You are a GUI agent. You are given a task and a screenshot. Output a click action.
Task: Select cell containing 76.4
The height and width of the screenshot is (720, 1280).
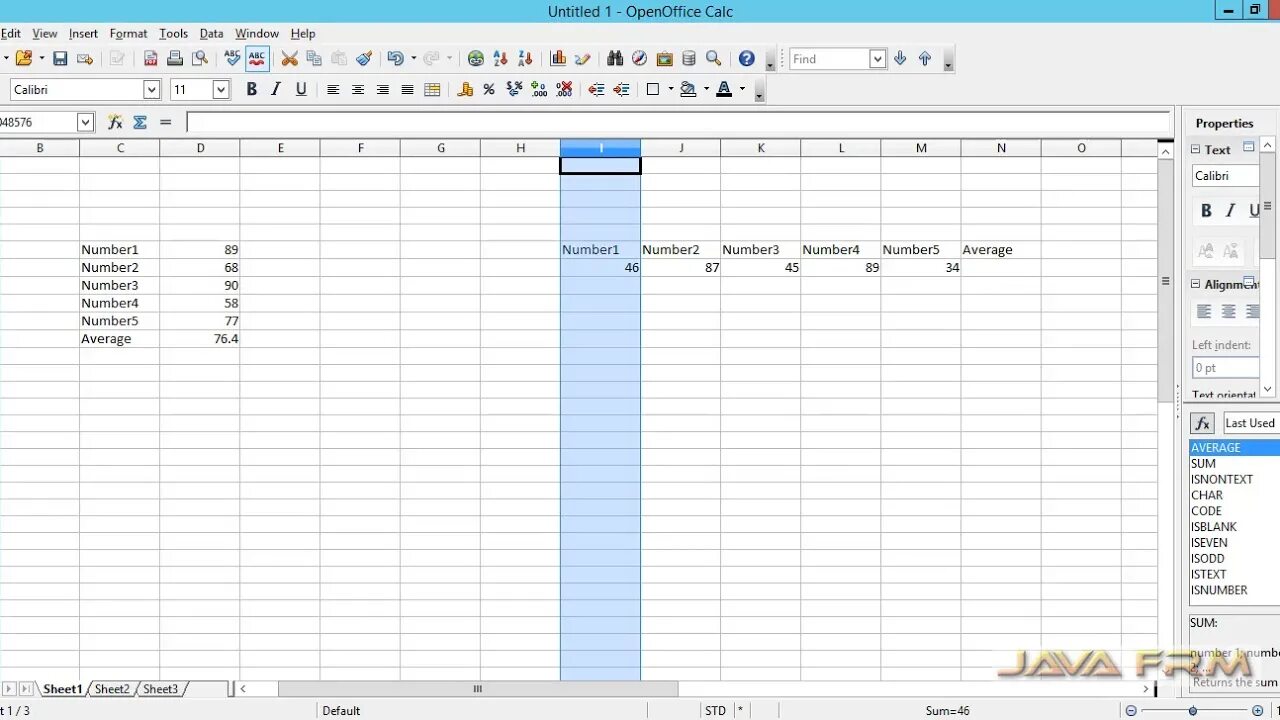point(200,339)
